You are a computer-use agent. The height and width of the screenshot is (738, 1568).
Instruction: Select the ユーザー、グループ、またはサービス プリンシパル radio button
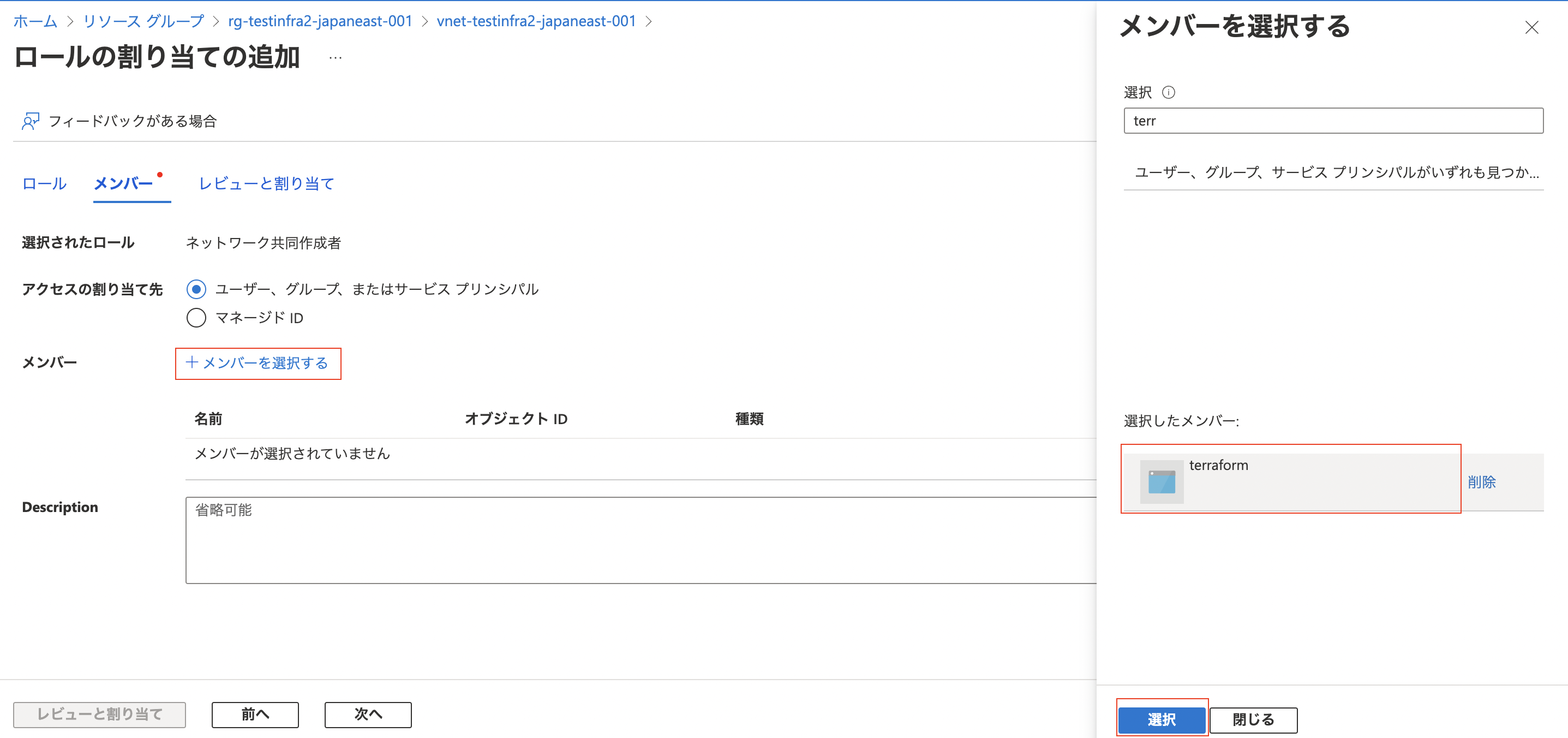[196, 289]
